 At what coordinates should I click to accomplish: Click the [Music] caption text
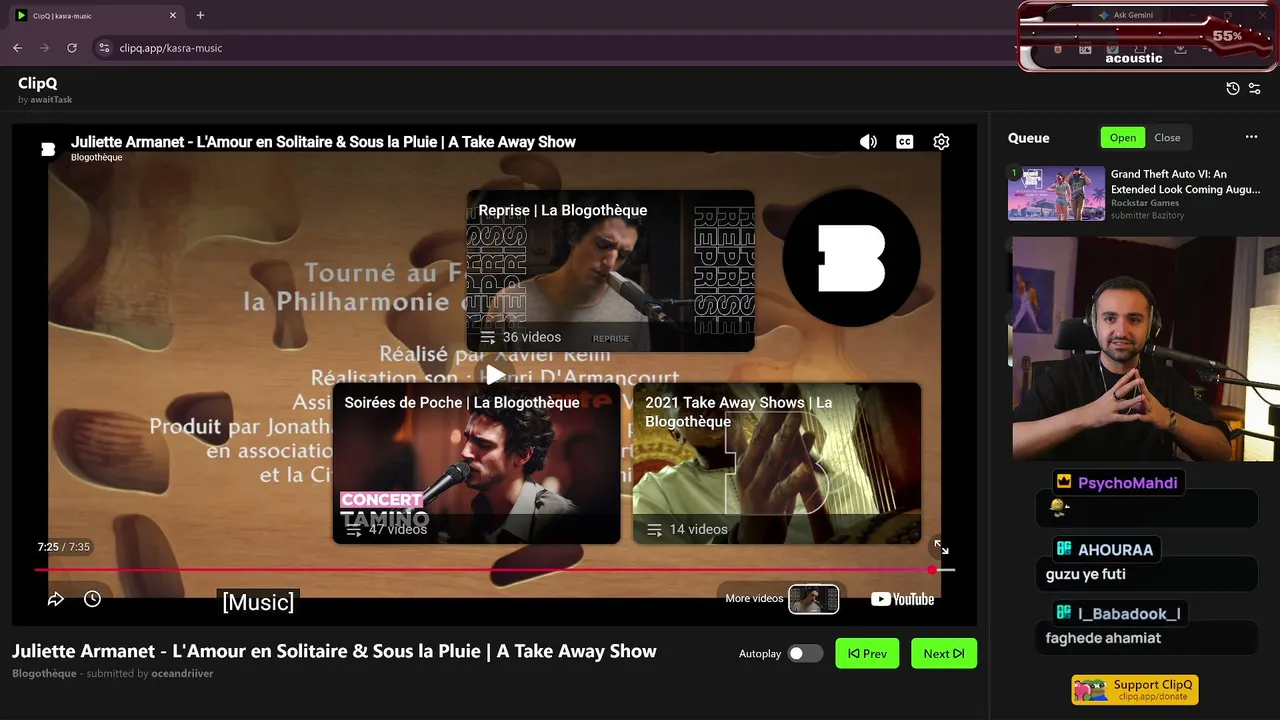coord(258,602)
